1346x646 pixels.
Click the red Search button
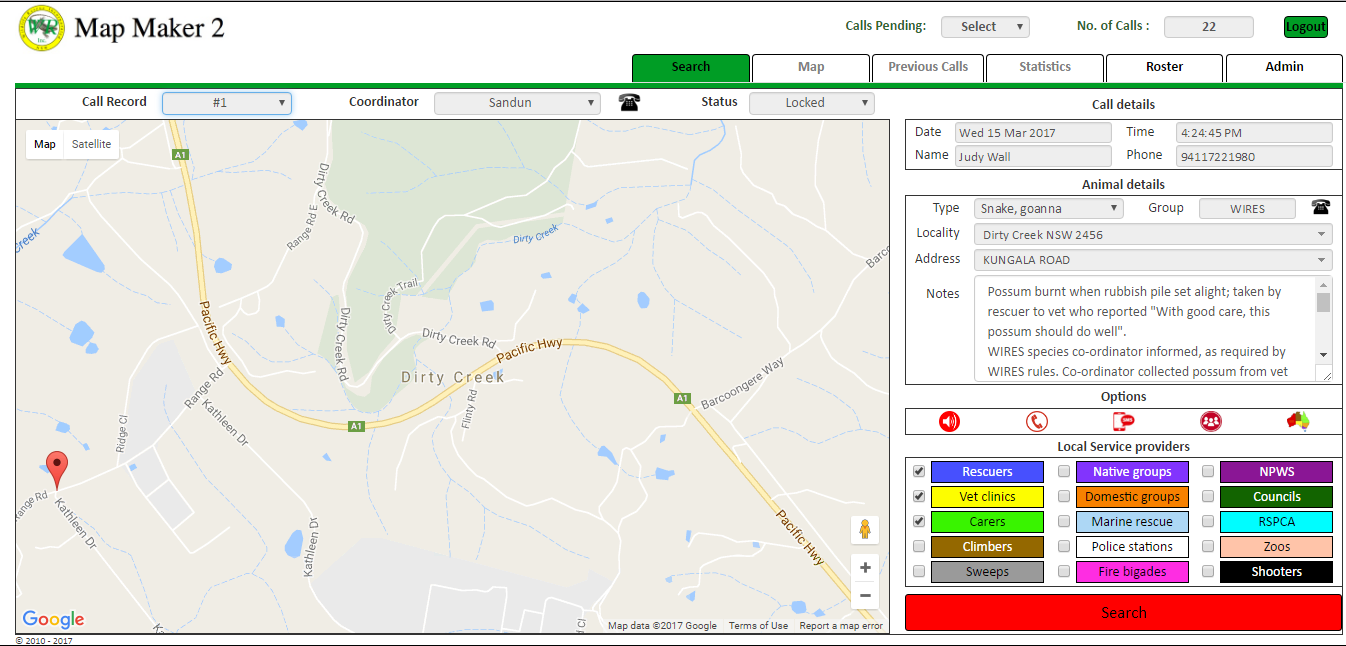[1123, 612]
